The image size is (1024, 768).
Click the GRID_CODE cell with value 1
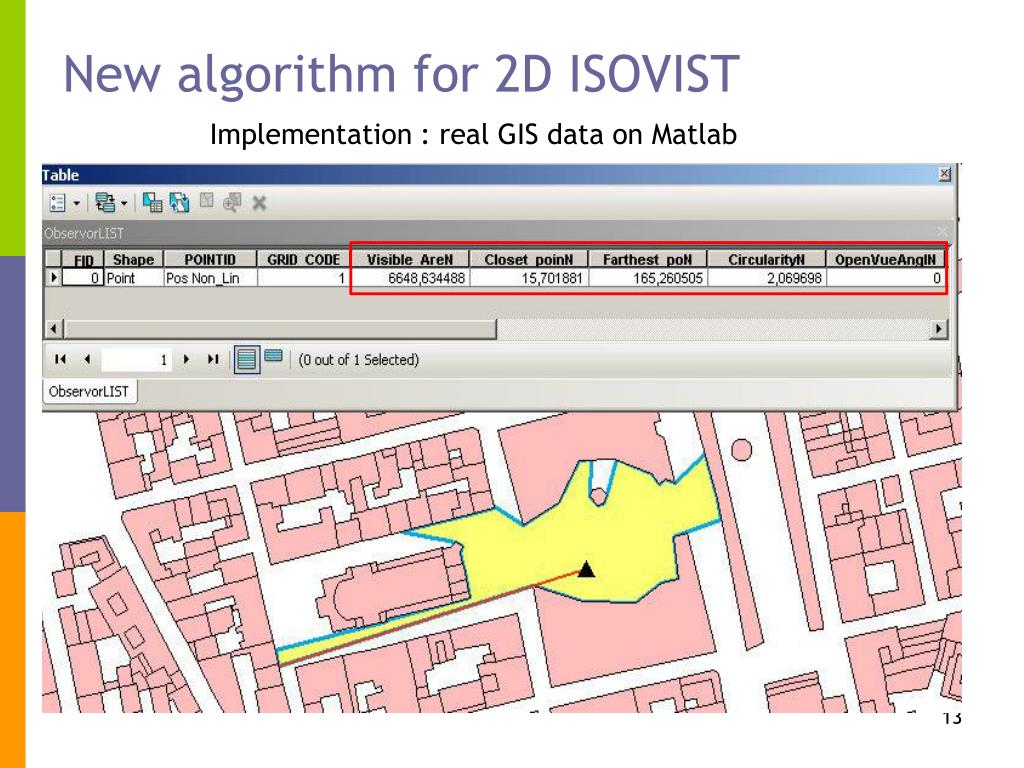(x=302, y=278)
